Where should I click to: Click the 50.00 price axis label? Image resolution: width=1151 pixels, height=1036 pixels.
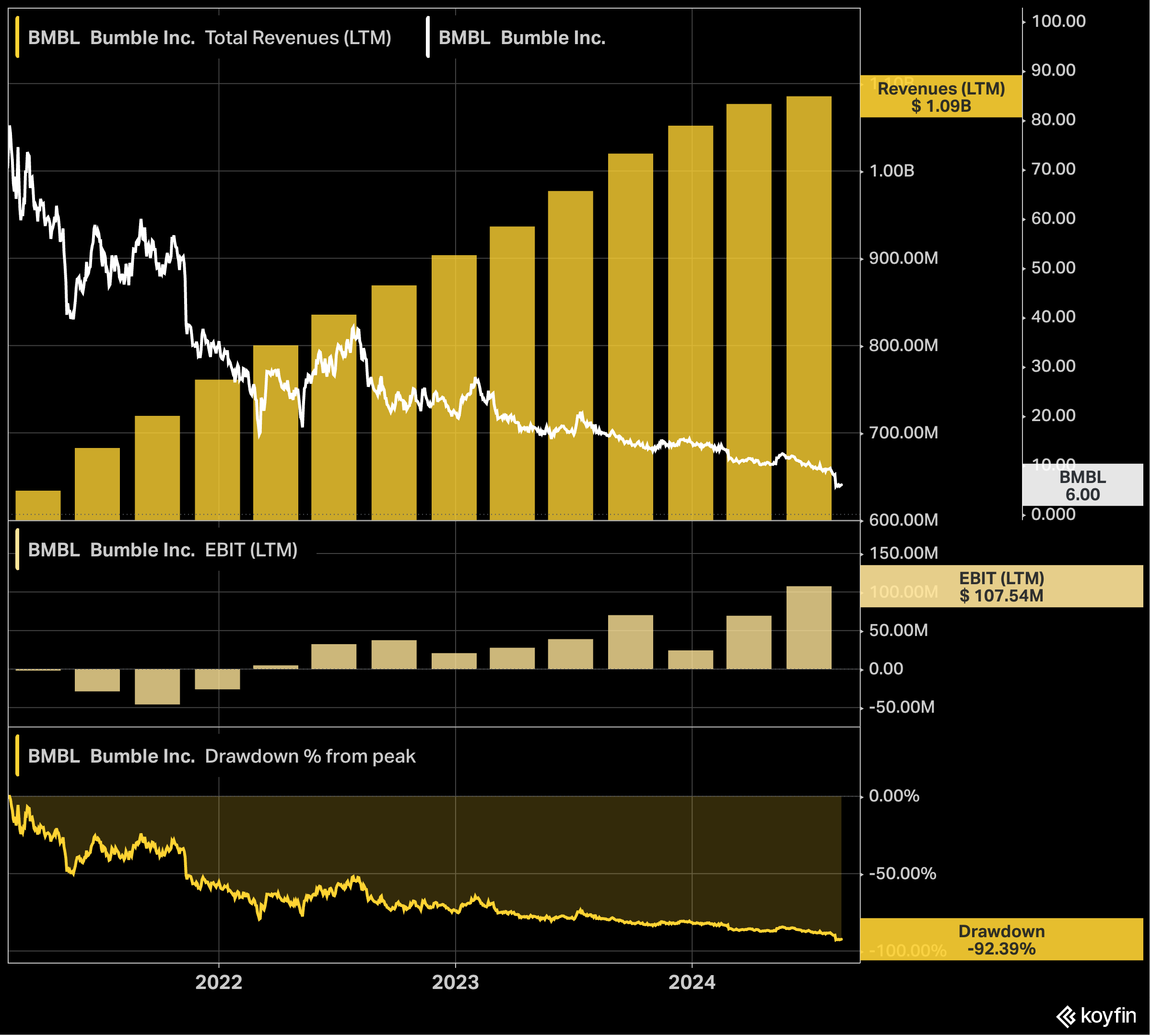(1054, 268)
